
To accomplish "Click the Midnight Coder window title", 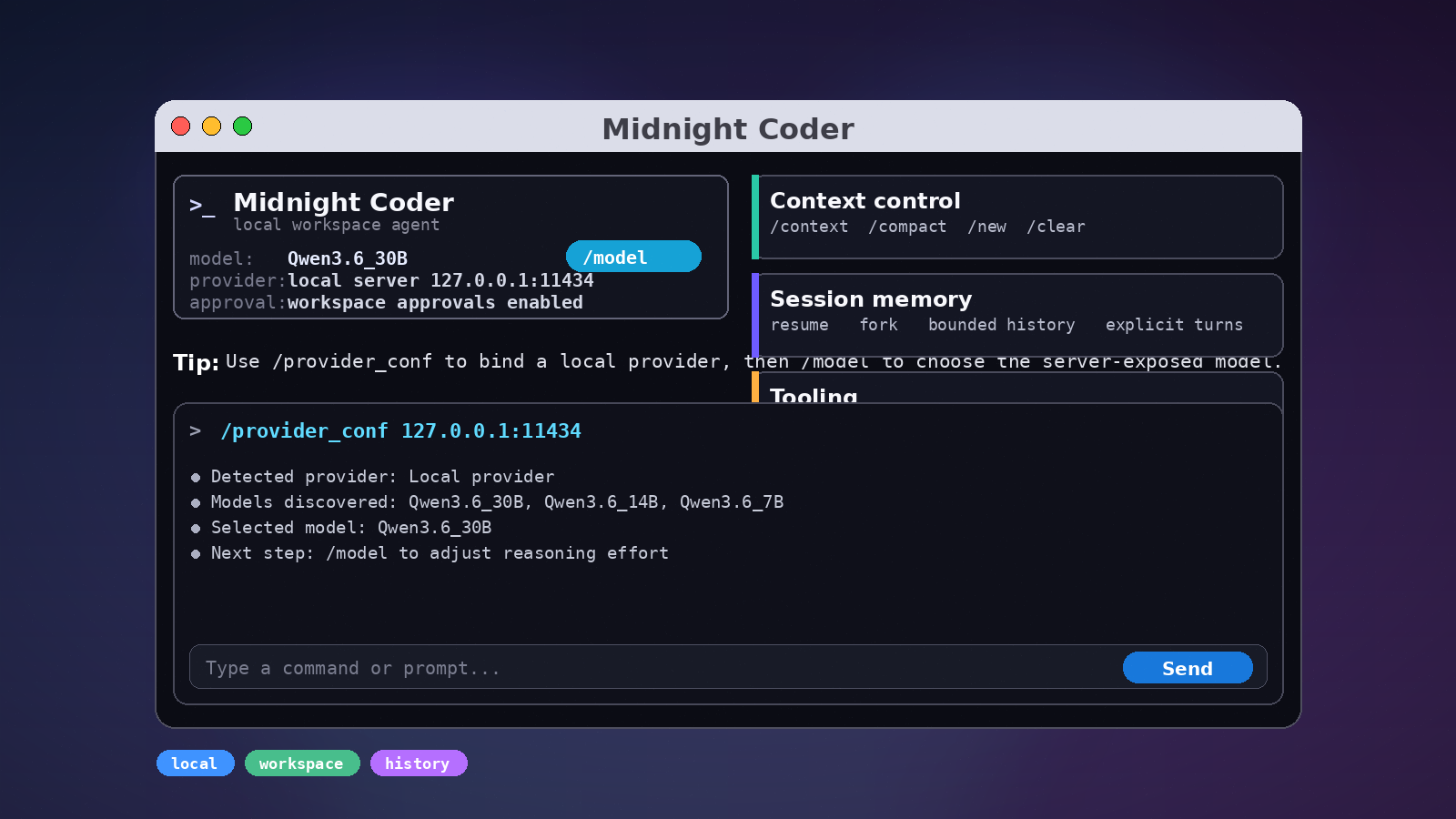I will coord(728,129).
